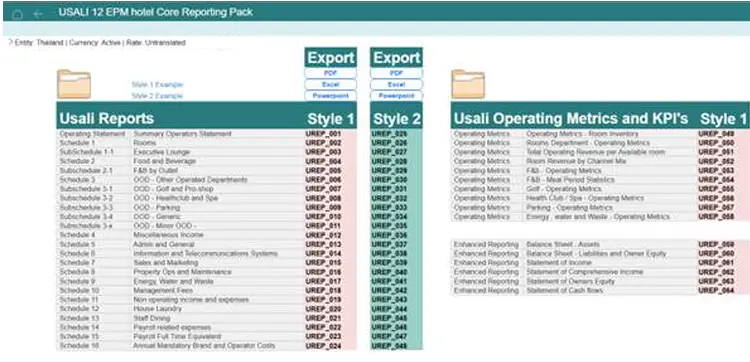The width and height of the screenshot is (750, 362).
Task: Click the back arrow in the header
Action: (x=38, y=14)
